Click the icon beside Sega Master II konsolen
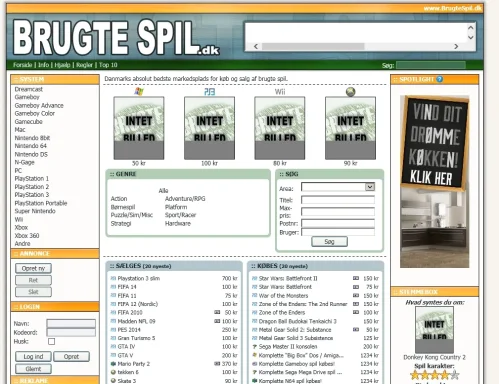Screen dimensions: 499x384 click(255, 347)
